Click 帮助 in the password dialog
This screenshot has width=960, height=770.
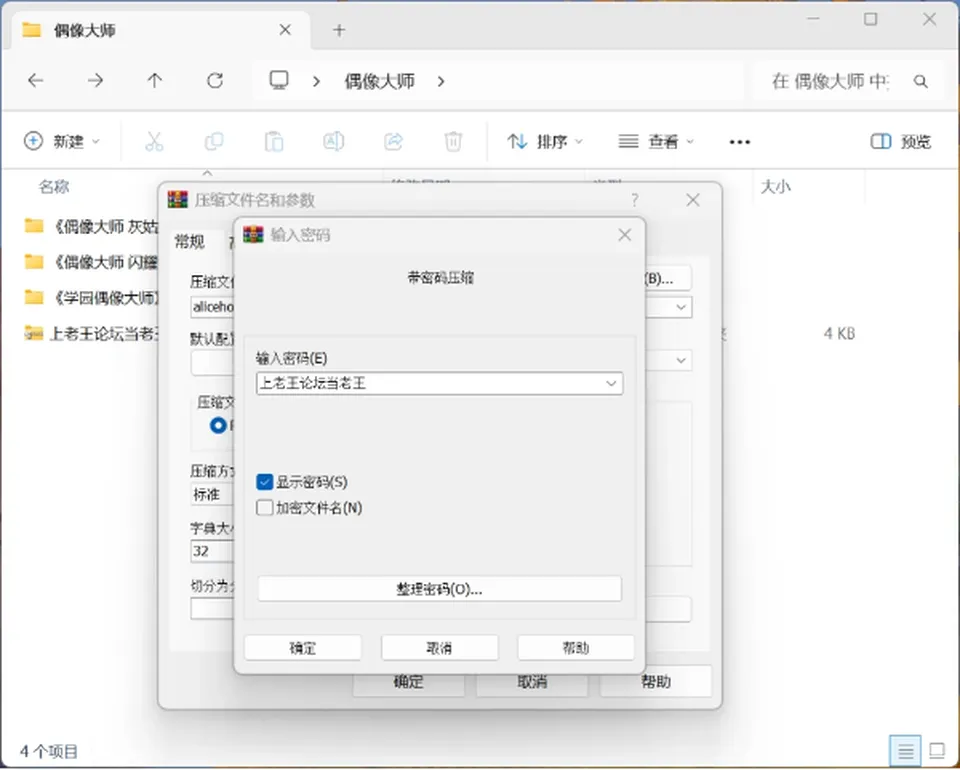(x=576, y=648)
